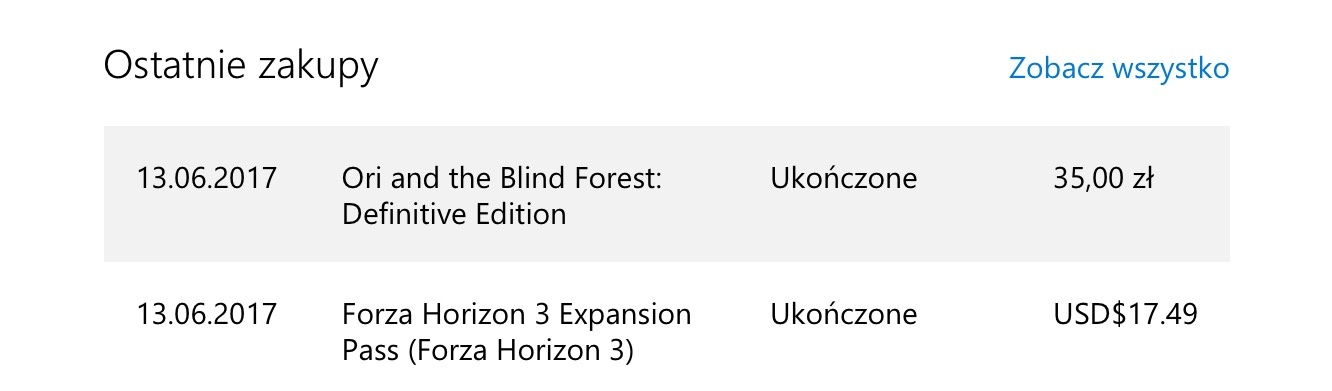Click the Ostatnie zakupy heading
Screen dimensions: 1332x391
click(x=241, y=66)
